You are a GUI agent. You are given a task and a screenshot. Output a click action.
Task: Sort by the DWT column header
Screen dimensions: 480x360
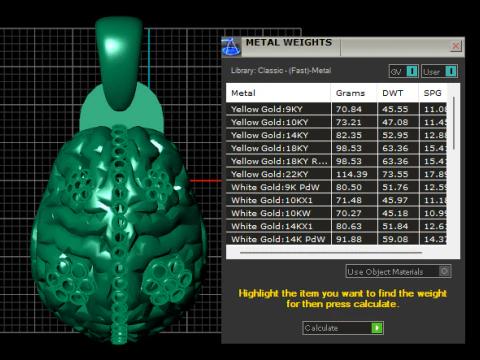(398, 93)
